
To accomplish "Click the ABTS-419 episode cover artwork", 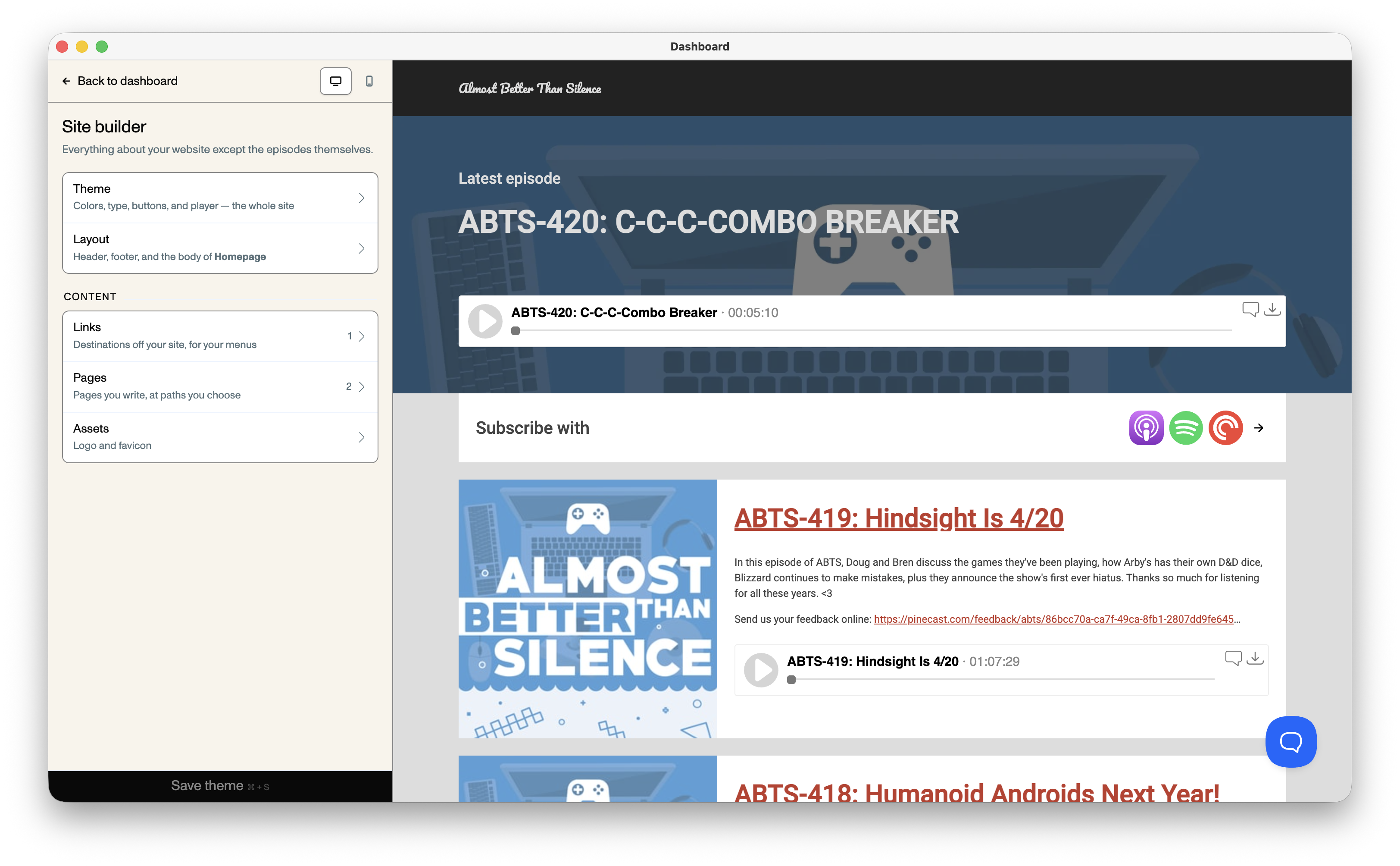I will (x=587, y=609).
